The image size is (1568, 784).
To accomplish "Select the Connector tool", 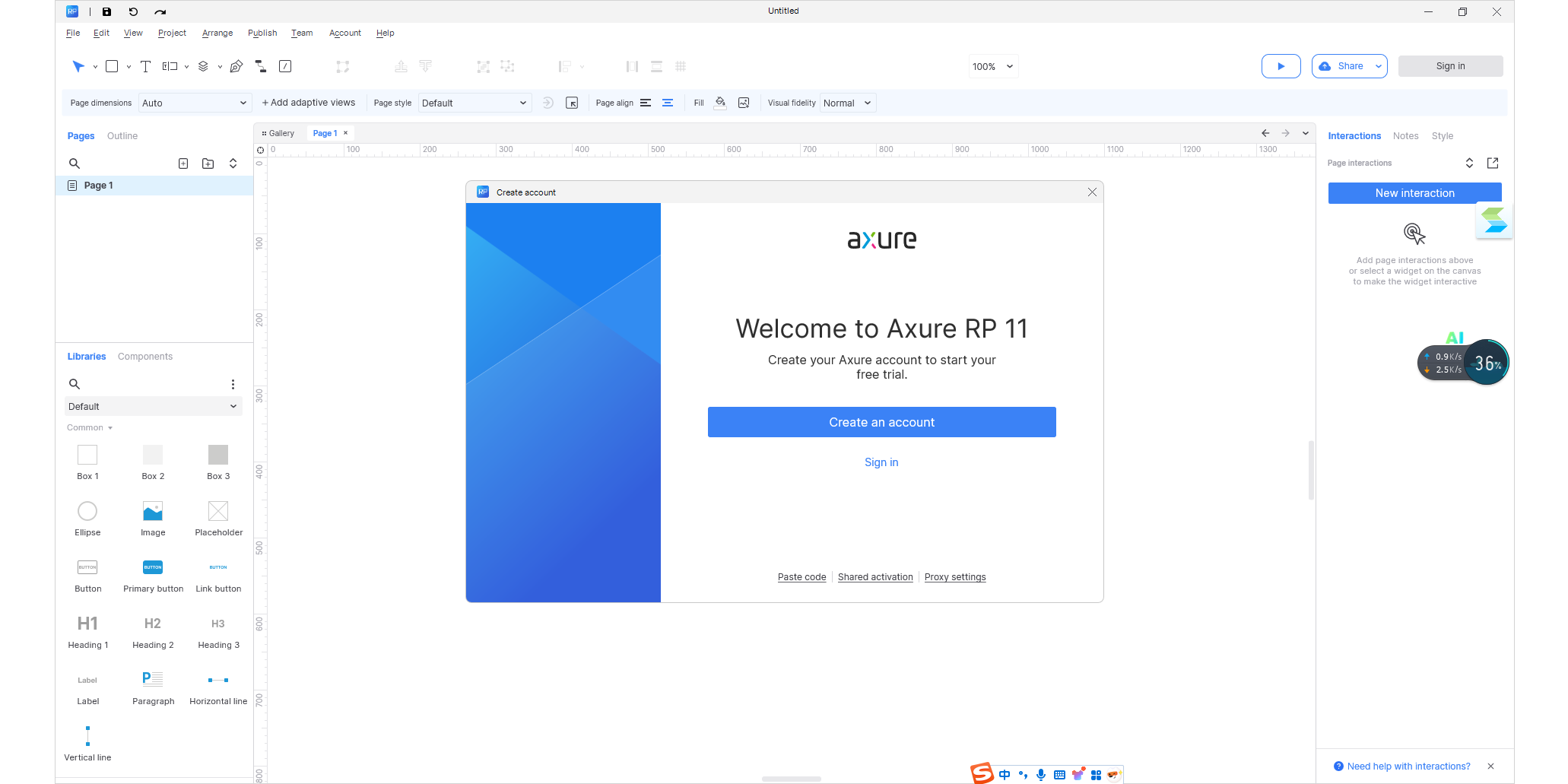I will coord(260,66).
